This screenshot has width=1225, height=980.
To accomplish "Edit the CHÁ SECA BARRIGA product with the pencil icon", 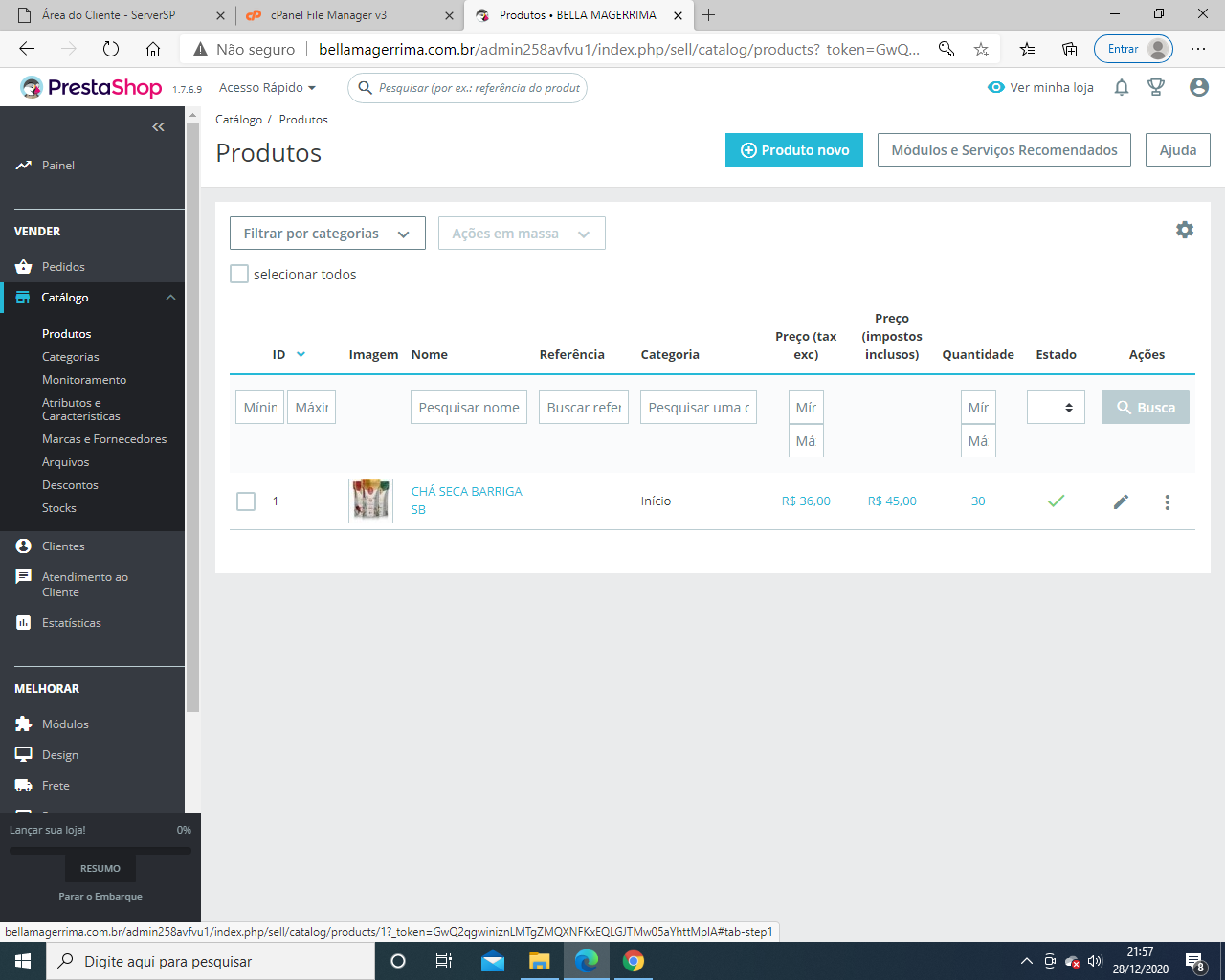I will 1122,501.
